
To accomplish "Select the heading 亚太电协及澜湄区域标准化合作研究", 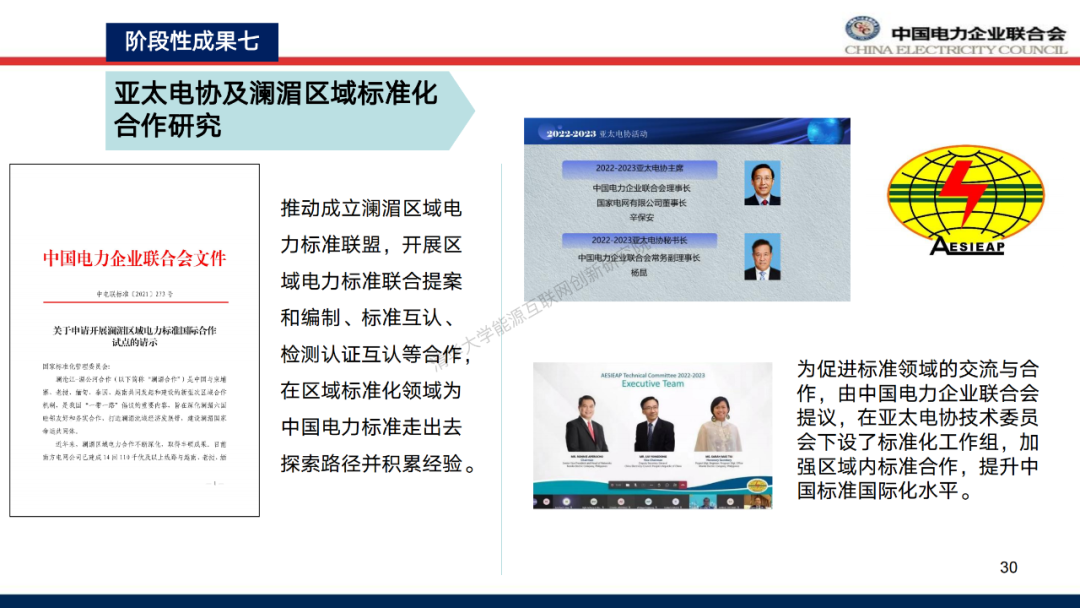I will (276, 110).
